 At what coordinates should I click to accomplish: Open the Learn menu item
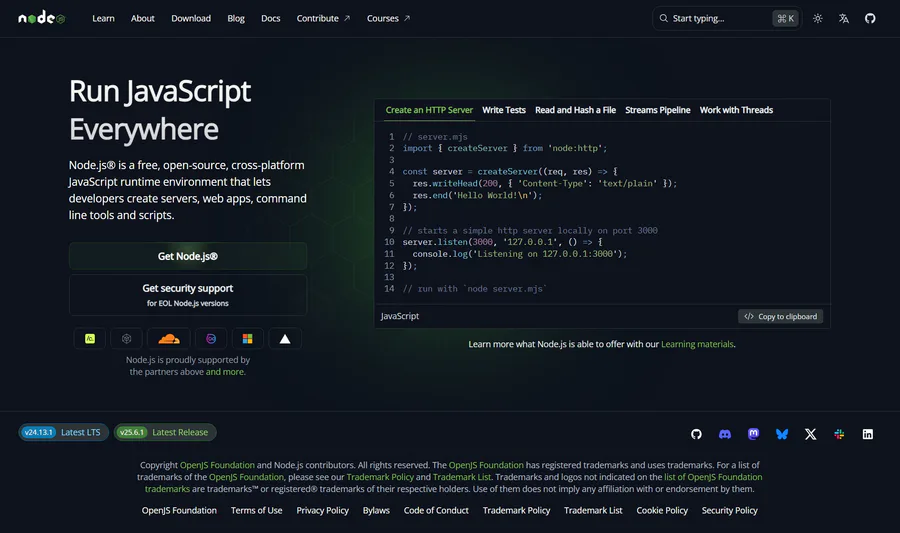click(103, 18)
